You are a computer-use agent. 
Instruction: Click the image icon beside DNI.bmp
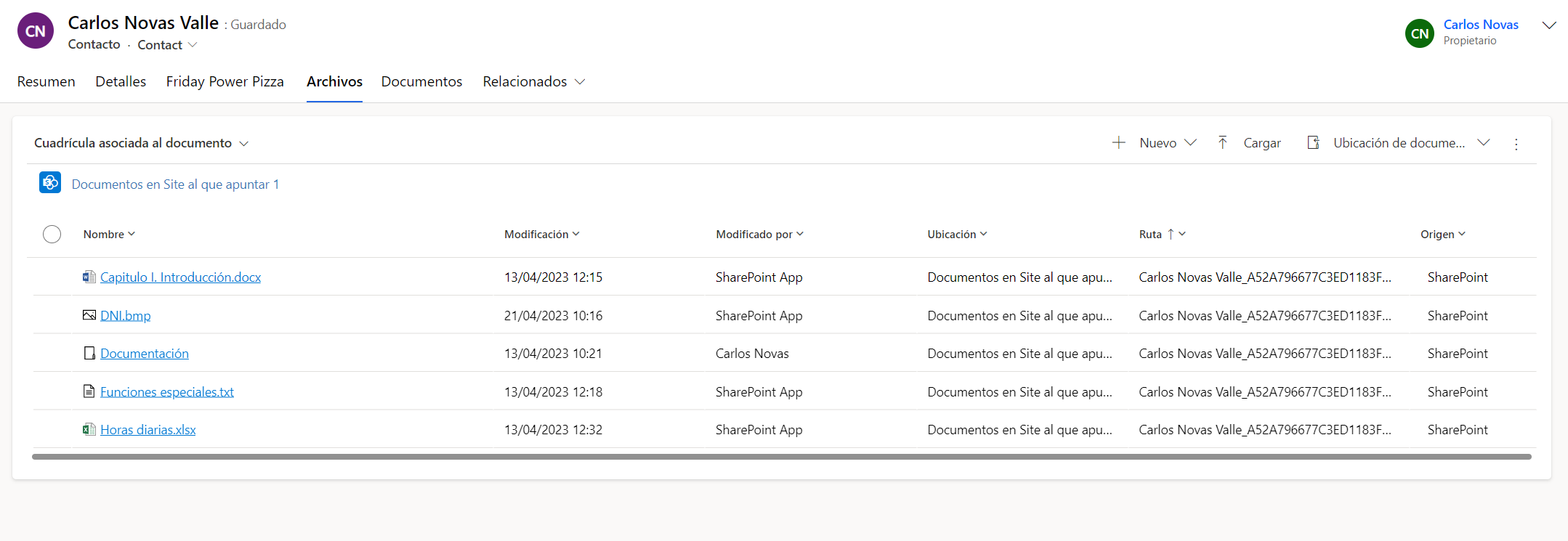point(89,315)
